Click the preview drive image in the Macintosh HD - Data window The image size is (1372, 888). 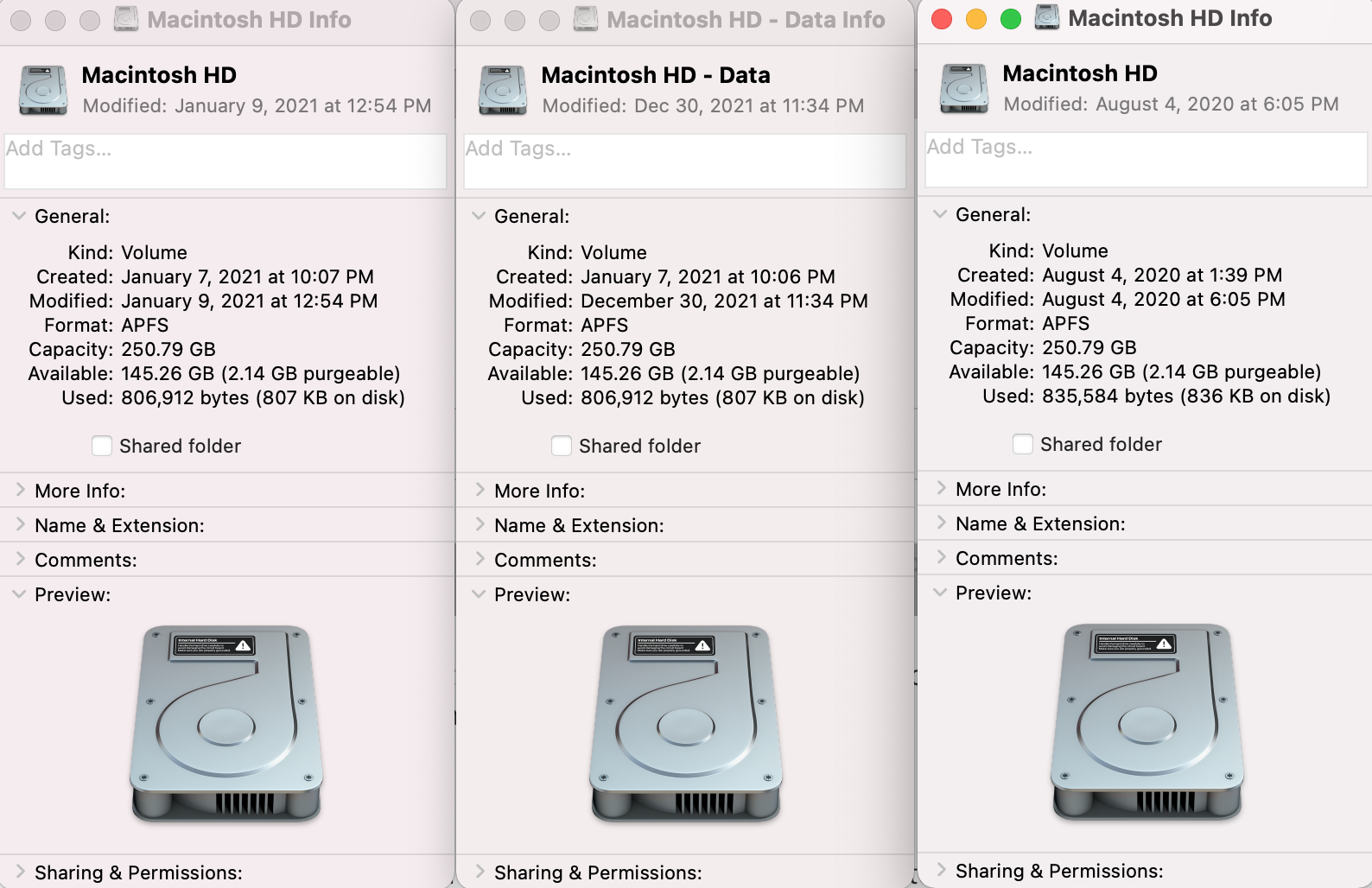click(x=686, y=724)
